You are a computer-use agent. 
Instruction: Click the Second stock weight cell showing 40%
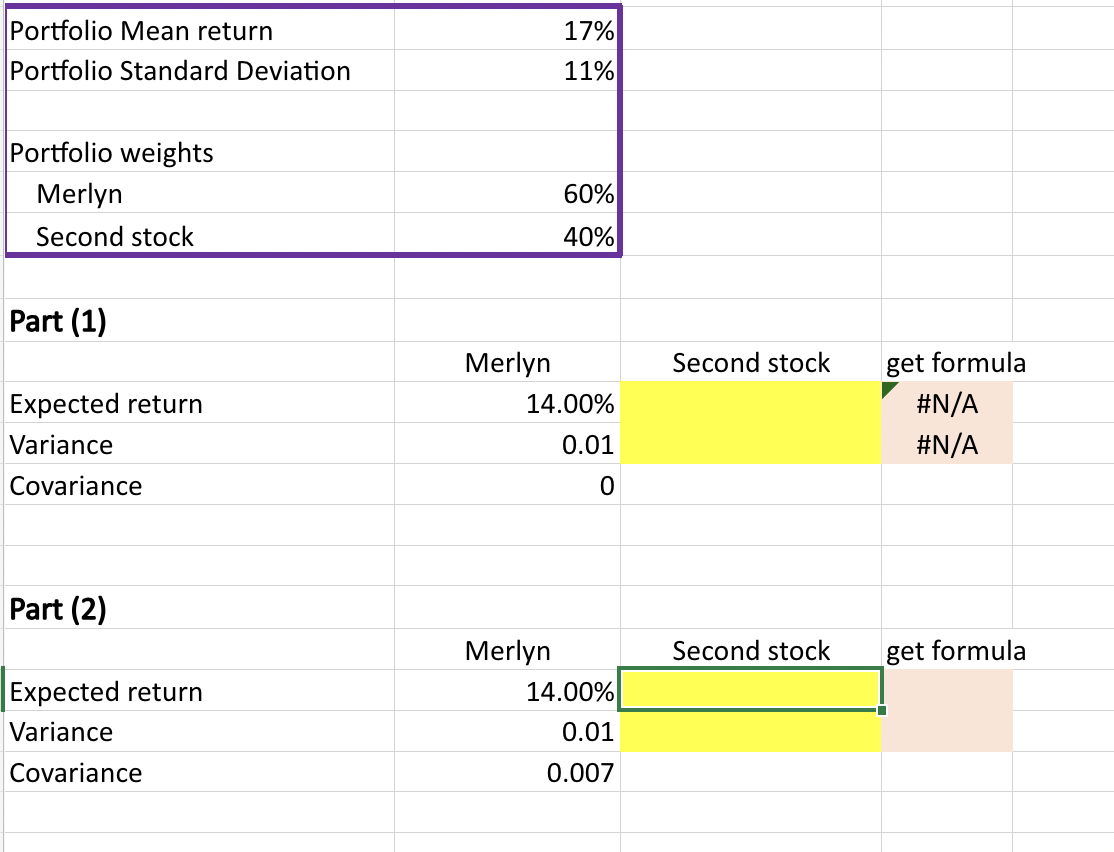coord(507,236)
